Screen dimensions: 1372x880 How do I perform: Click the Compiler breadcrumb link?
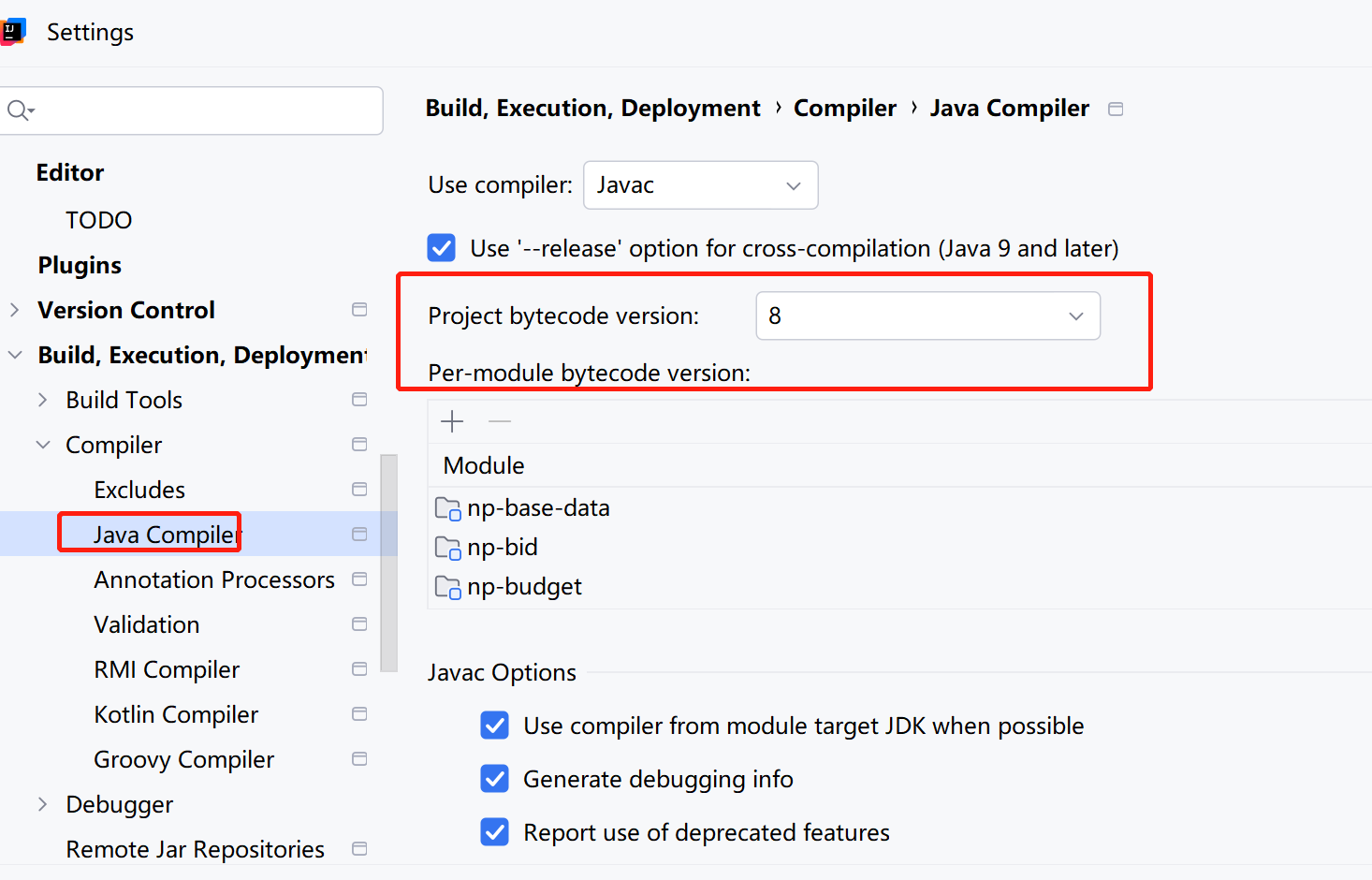pos(844,109)
